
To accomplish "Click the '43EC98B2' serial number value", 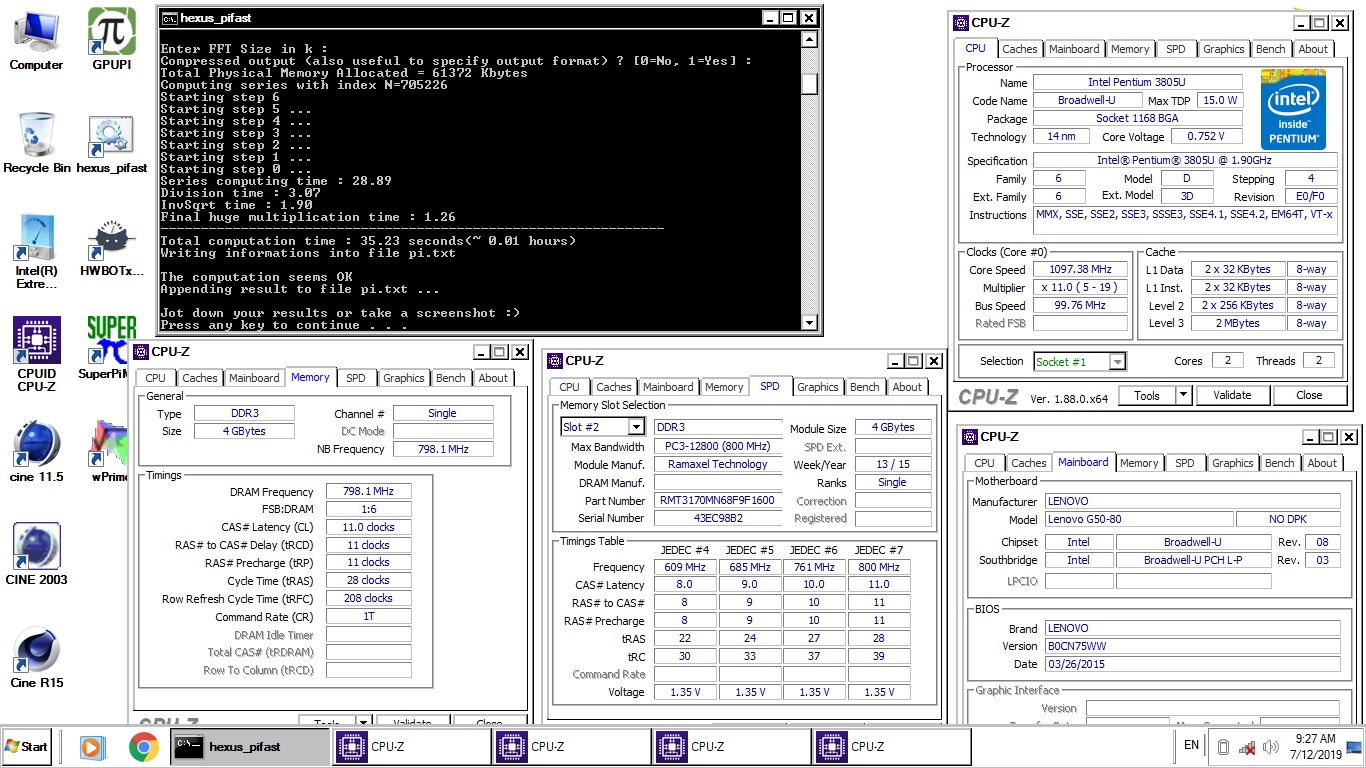I will coord(718,518).
